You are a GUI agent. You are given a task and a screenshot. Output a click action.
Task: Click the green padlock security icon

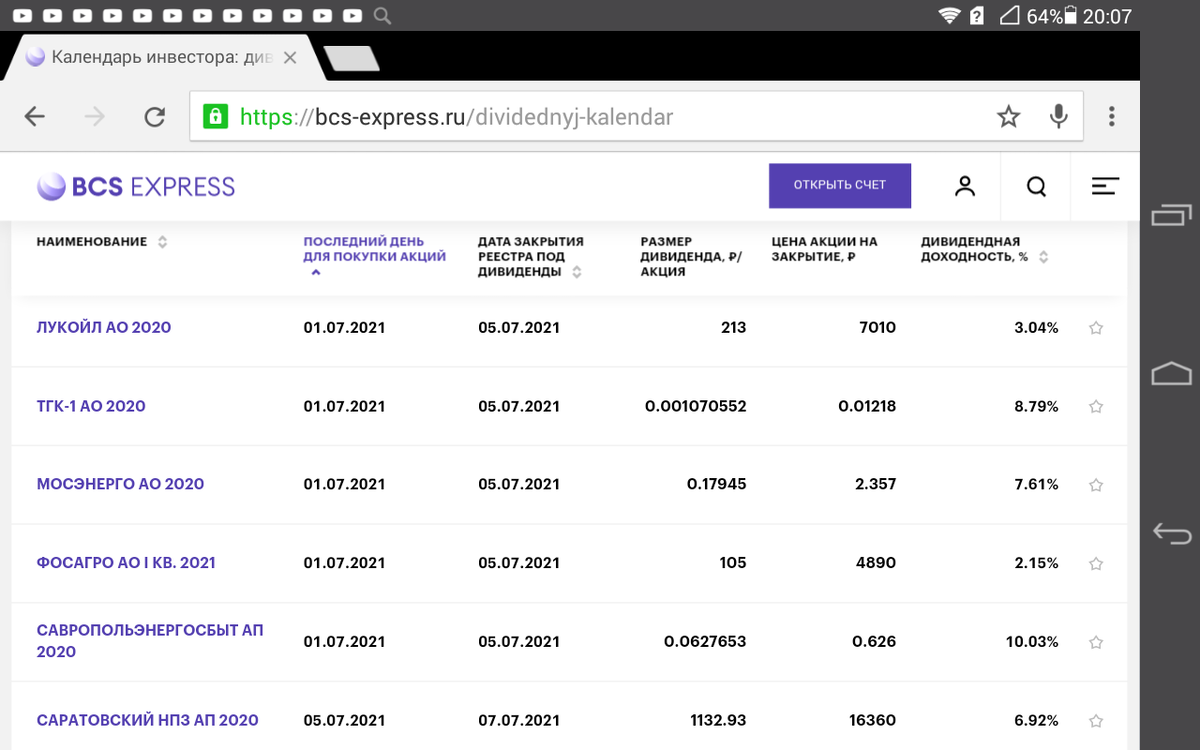click(214, 116)
